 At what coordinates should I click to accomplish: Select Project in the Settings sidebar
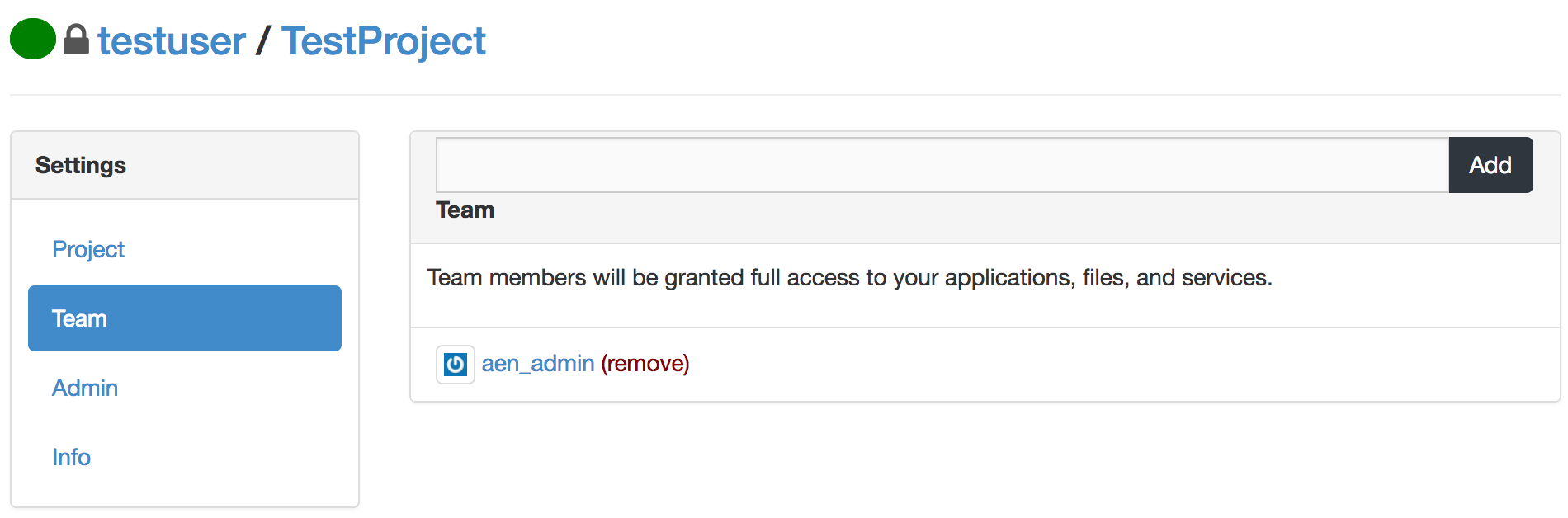coord(88,249)
